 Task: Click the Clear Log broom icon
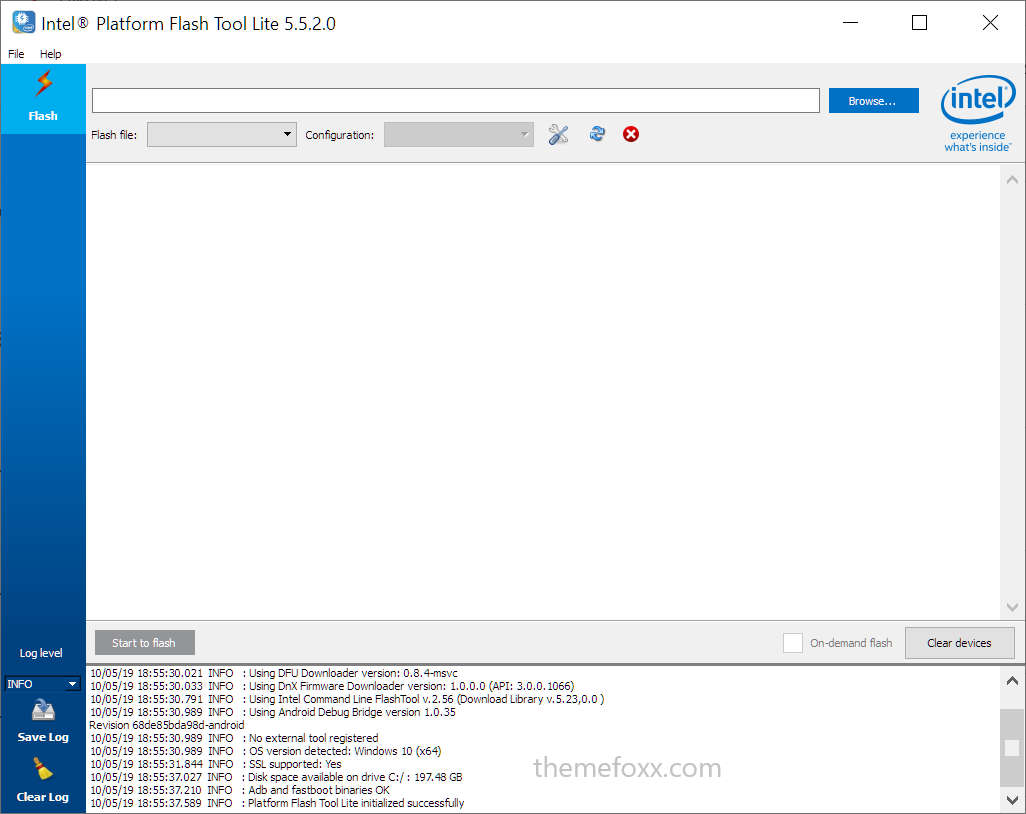coord(43,770)
